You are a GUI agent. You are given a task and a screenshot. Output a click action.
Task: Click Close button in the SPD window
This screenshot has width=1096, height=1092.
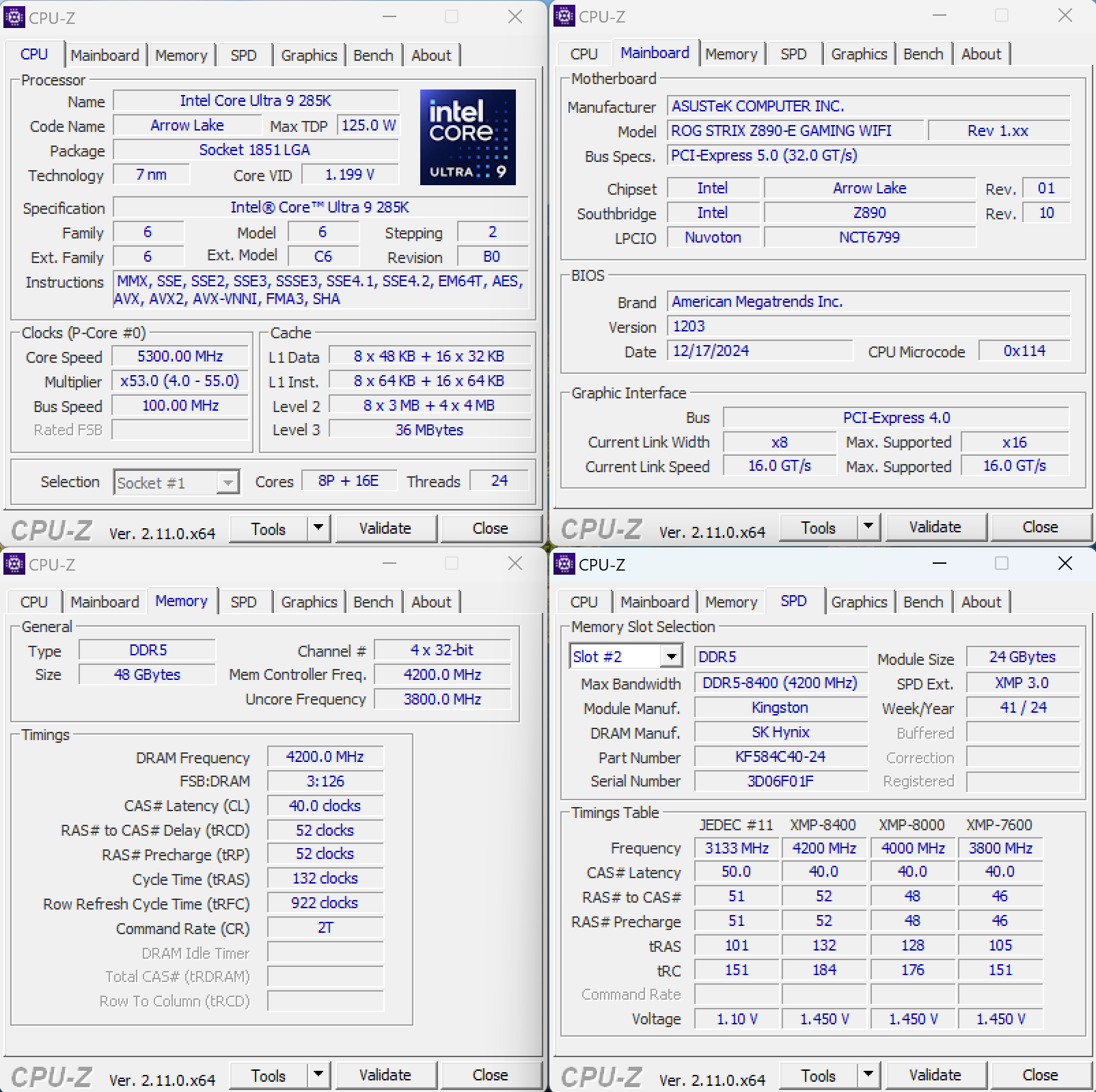point(1041,1075)
